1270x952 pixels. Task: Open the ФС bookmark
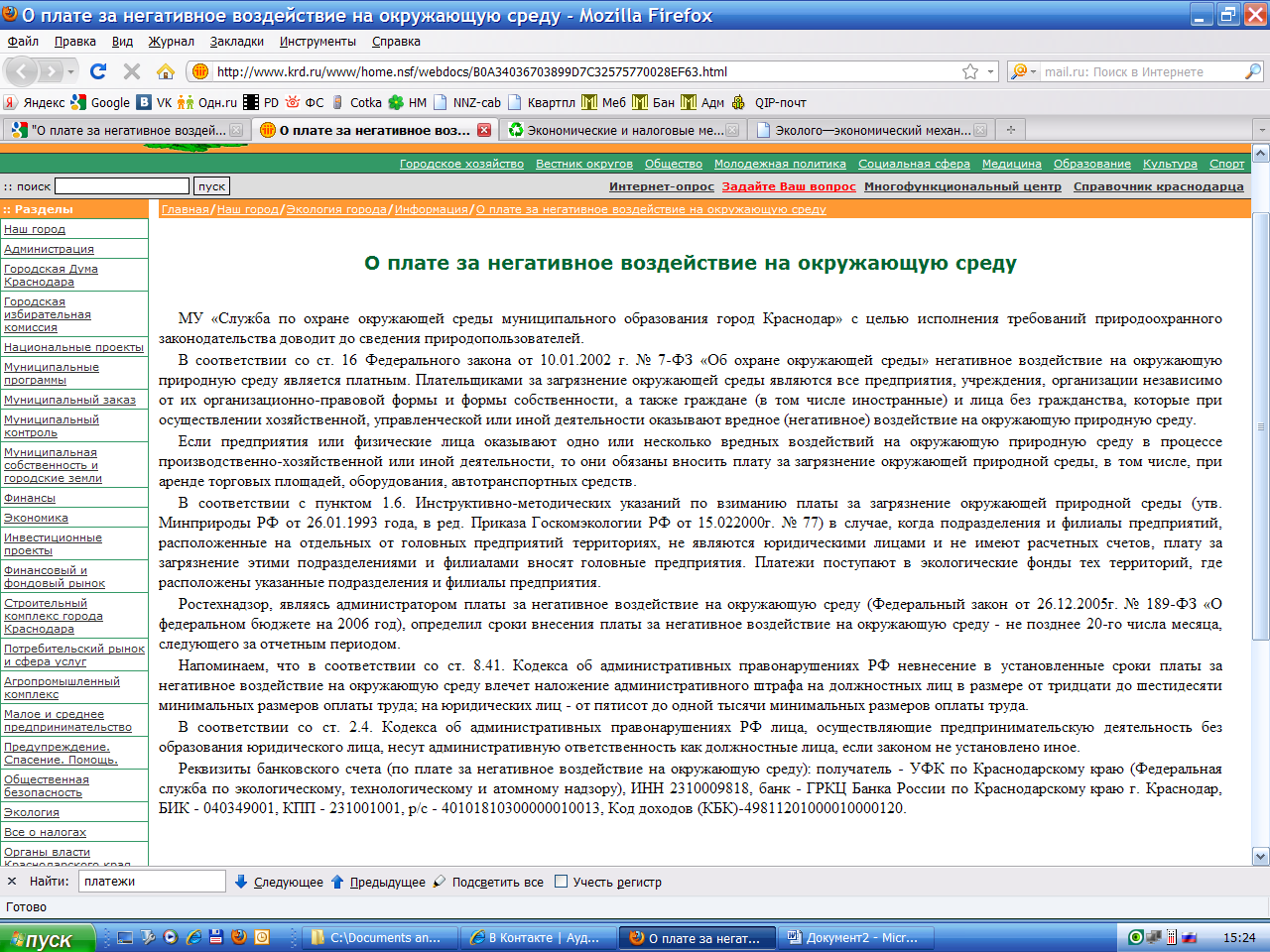(306, 102)
